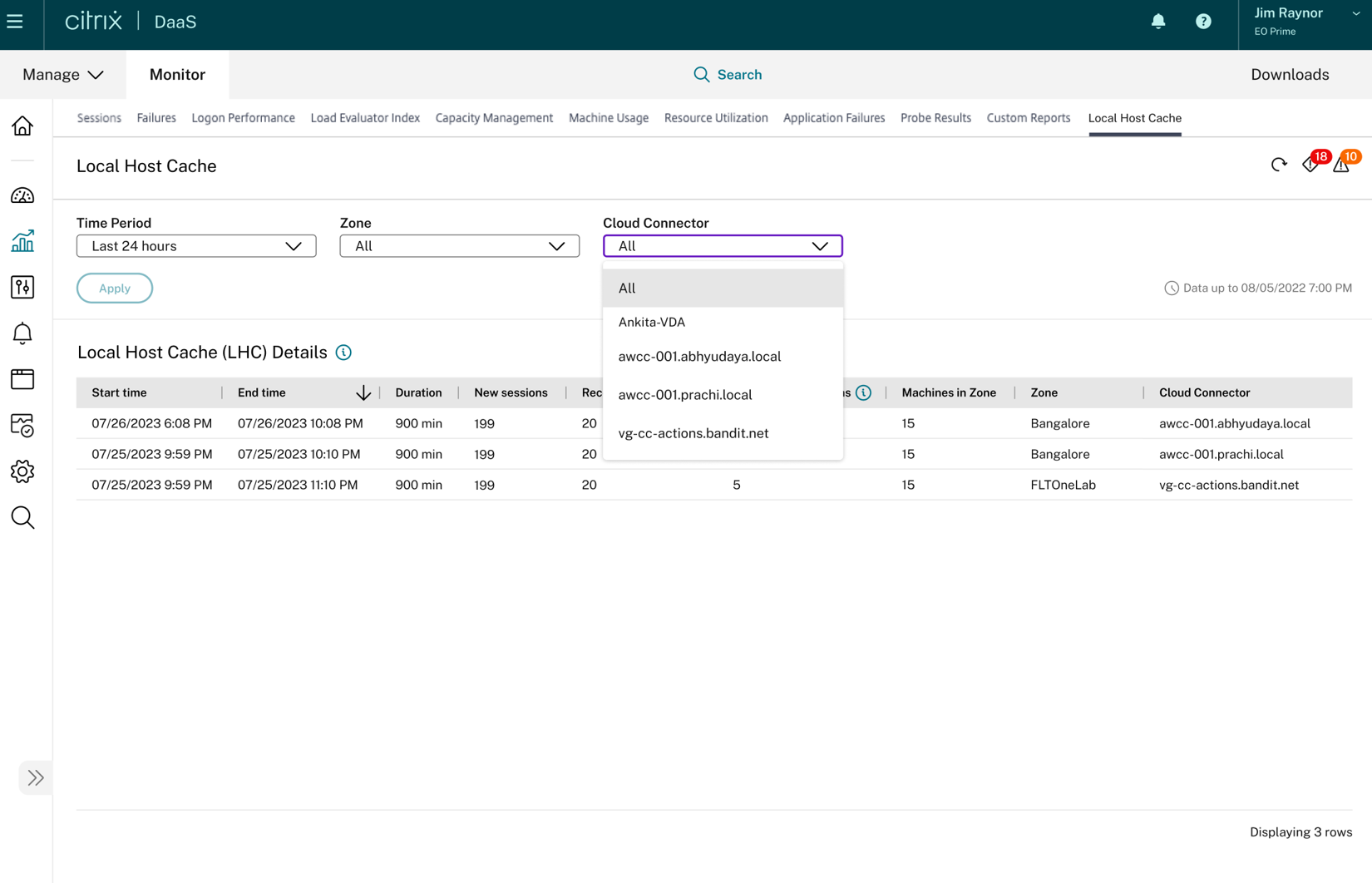The height and width of the screenshot is (883, 1372).
Task: Switch to the Logon Performance tab
Action: 243,118
